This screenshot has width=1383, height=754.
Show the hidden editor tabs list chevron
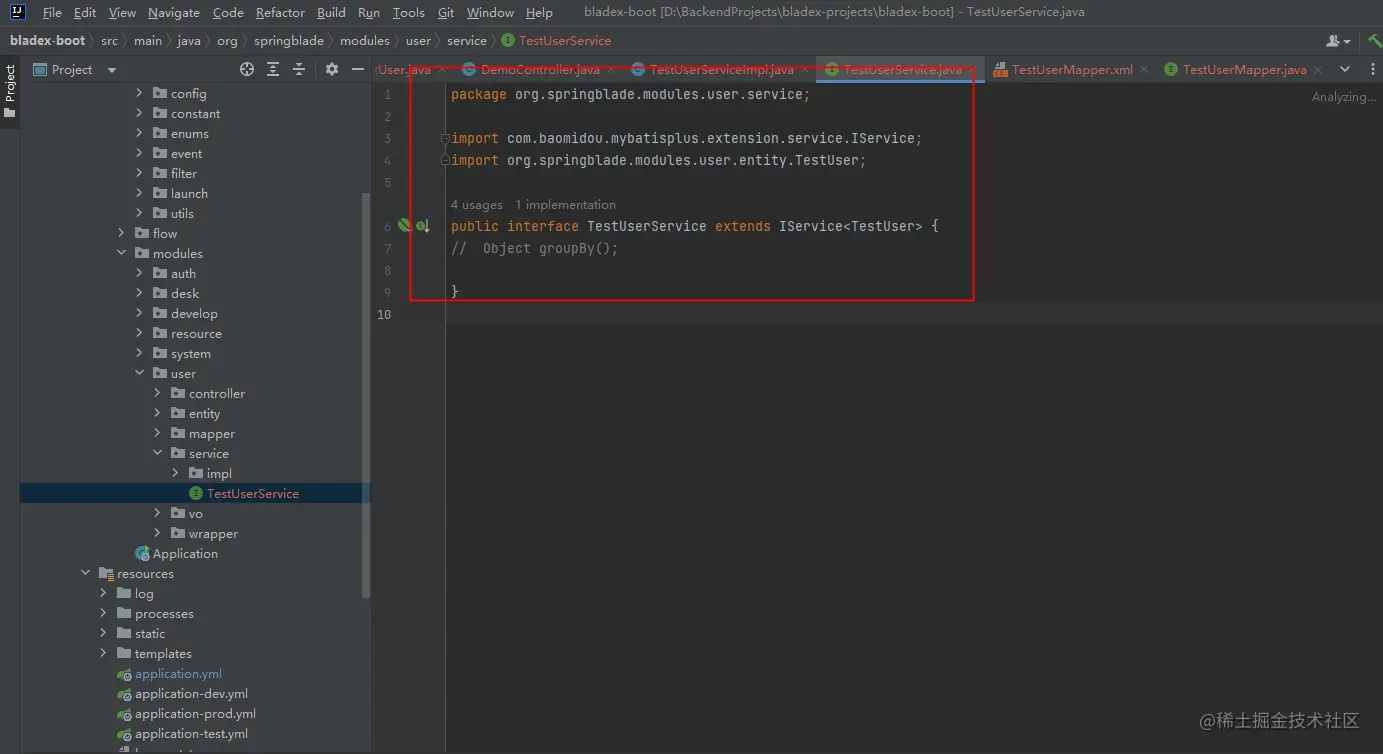click(1345, 69)
